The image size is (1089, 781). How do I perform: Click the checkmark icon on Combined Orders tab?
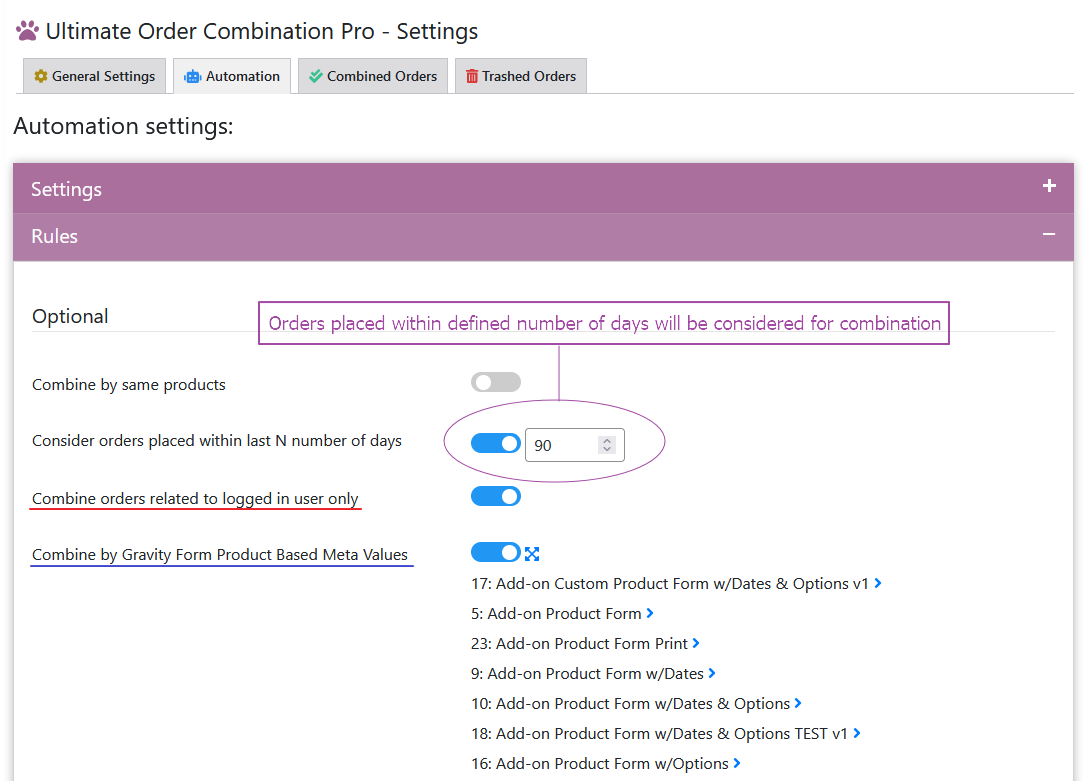(x=316, y=76)
